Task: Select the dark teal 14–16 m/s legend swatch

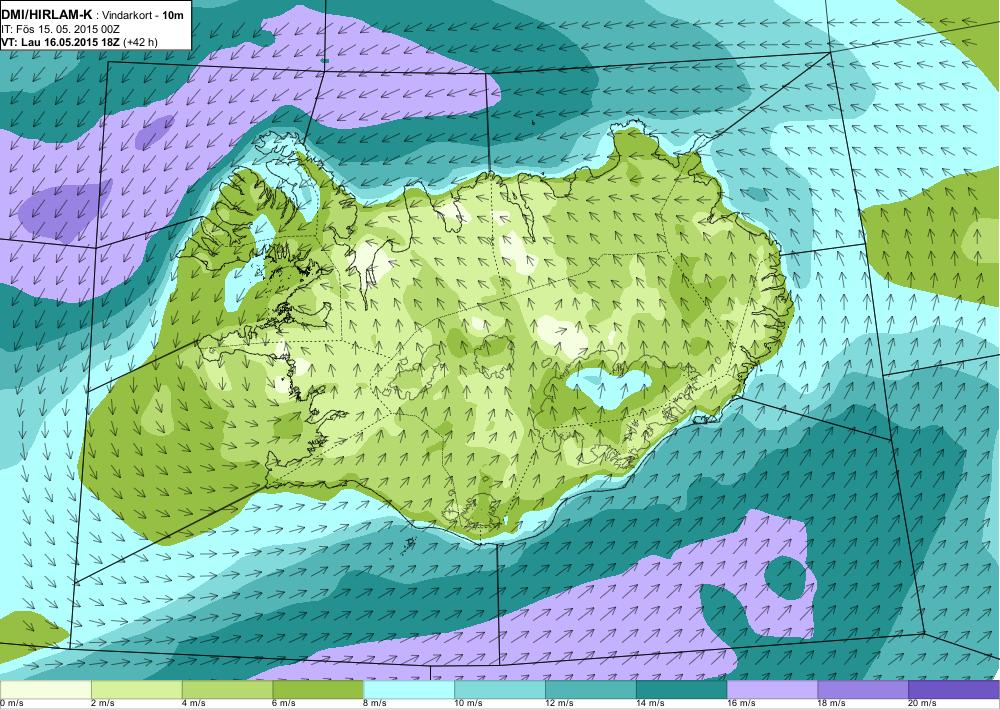Action: [682, 690]
